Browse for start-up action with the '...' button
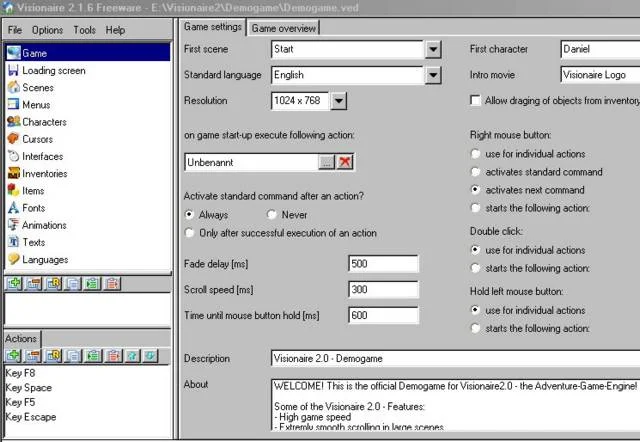The height and width of the screenshot is (442, 640). [326, 162]
